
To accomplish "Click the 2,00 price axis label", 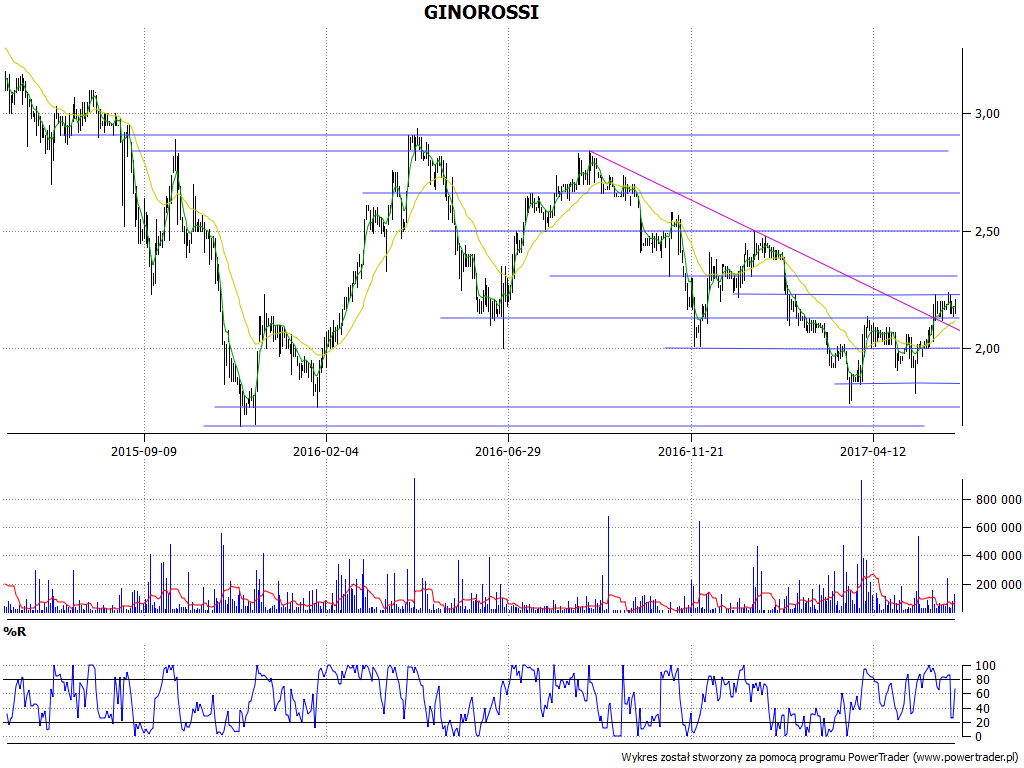I will tap(987, 349).
